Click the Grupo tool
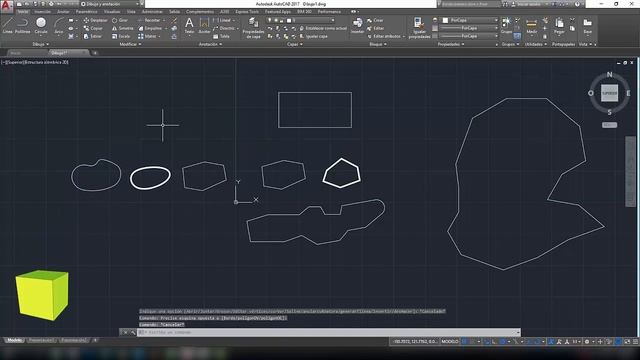The width and height of the screenshot is (640, 360). click(x=506, y=25)
